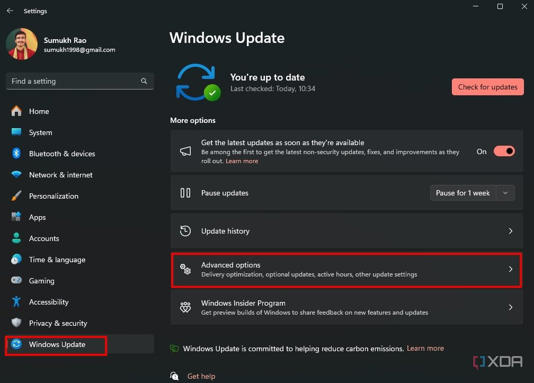Click the System monitor icon
The image size is (534, 383).
point(16,132)
